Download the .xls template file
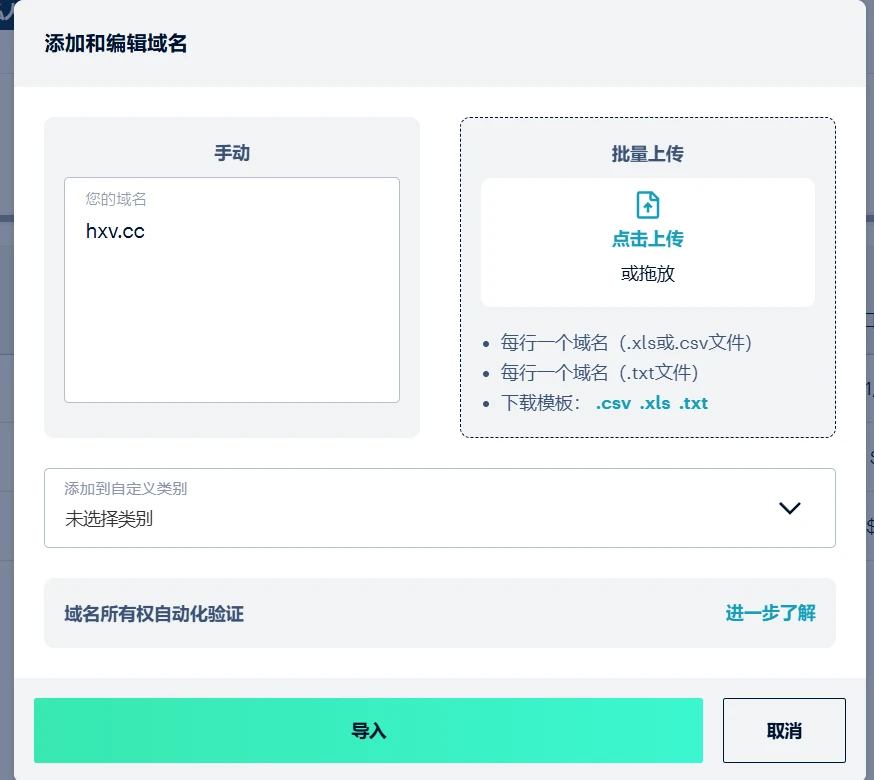The height and width of the screenshot is (780, 874). click(x=655, y=404)
